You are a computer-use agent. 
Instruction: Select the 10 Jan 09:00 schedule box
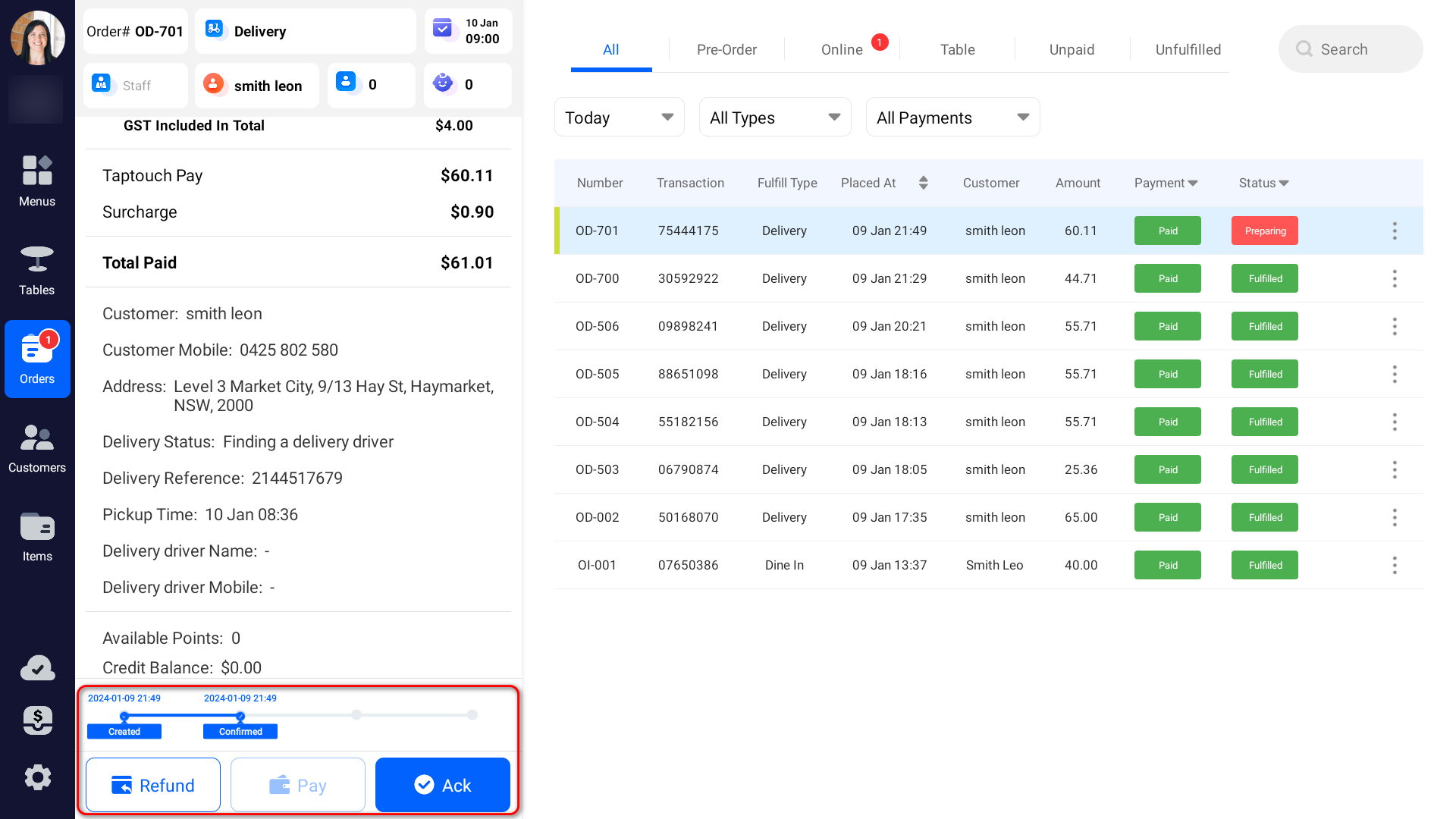click(x=468, y=30)
